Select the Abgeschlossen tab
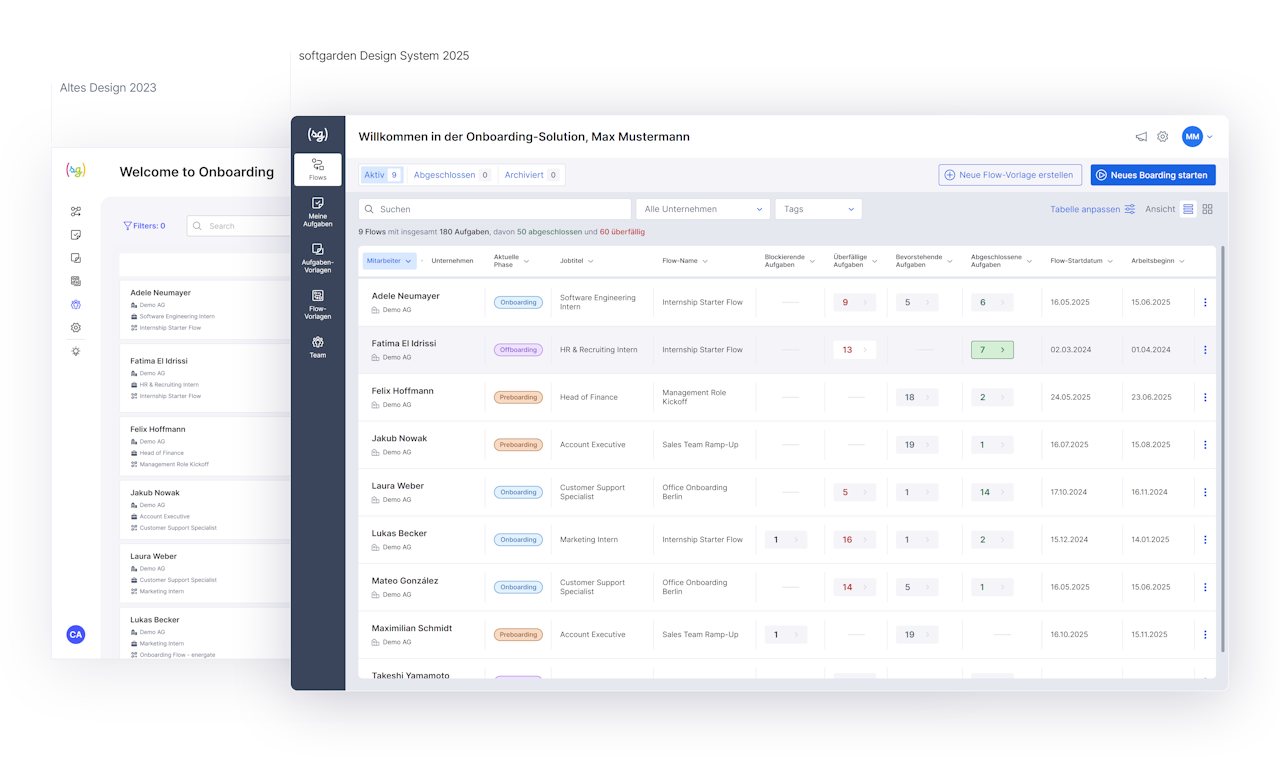1280x768 pixels. (451, 175)
